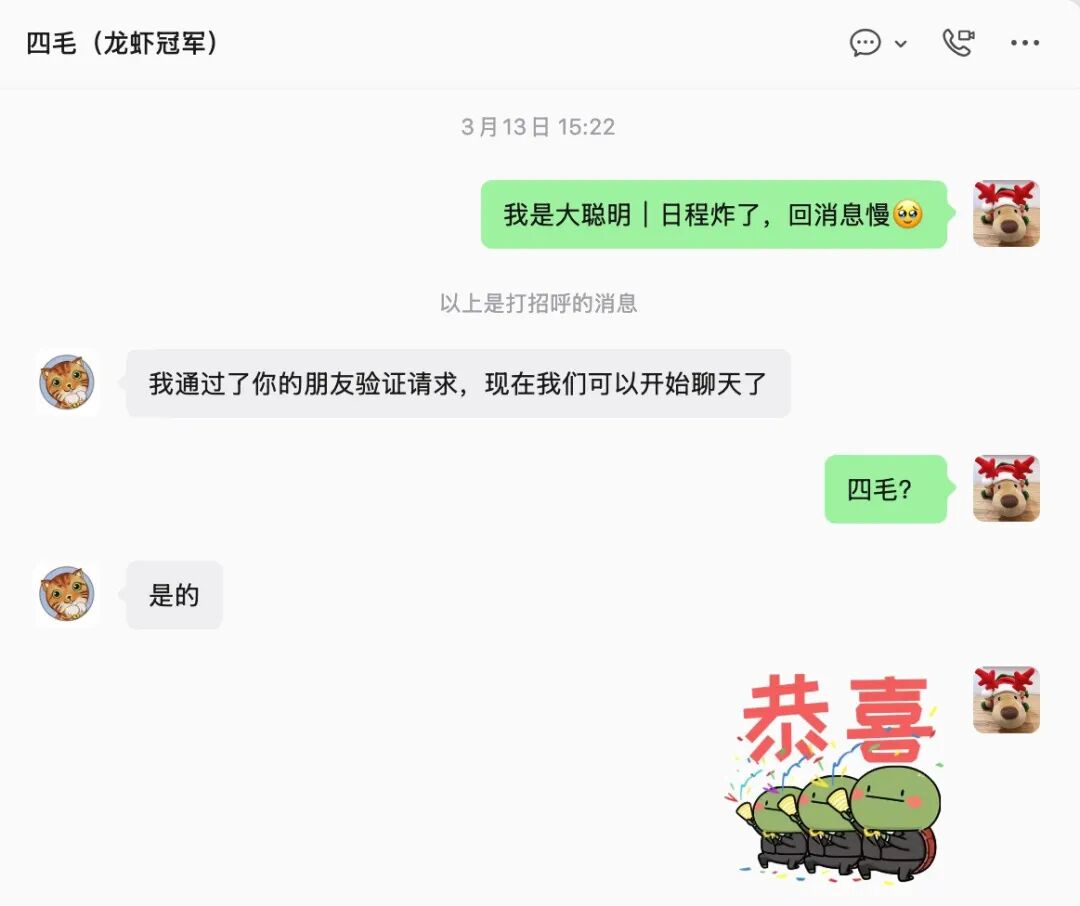
Task: Click the 以上是打招呼的消息 system notice
Action: (x=539, y=303)
